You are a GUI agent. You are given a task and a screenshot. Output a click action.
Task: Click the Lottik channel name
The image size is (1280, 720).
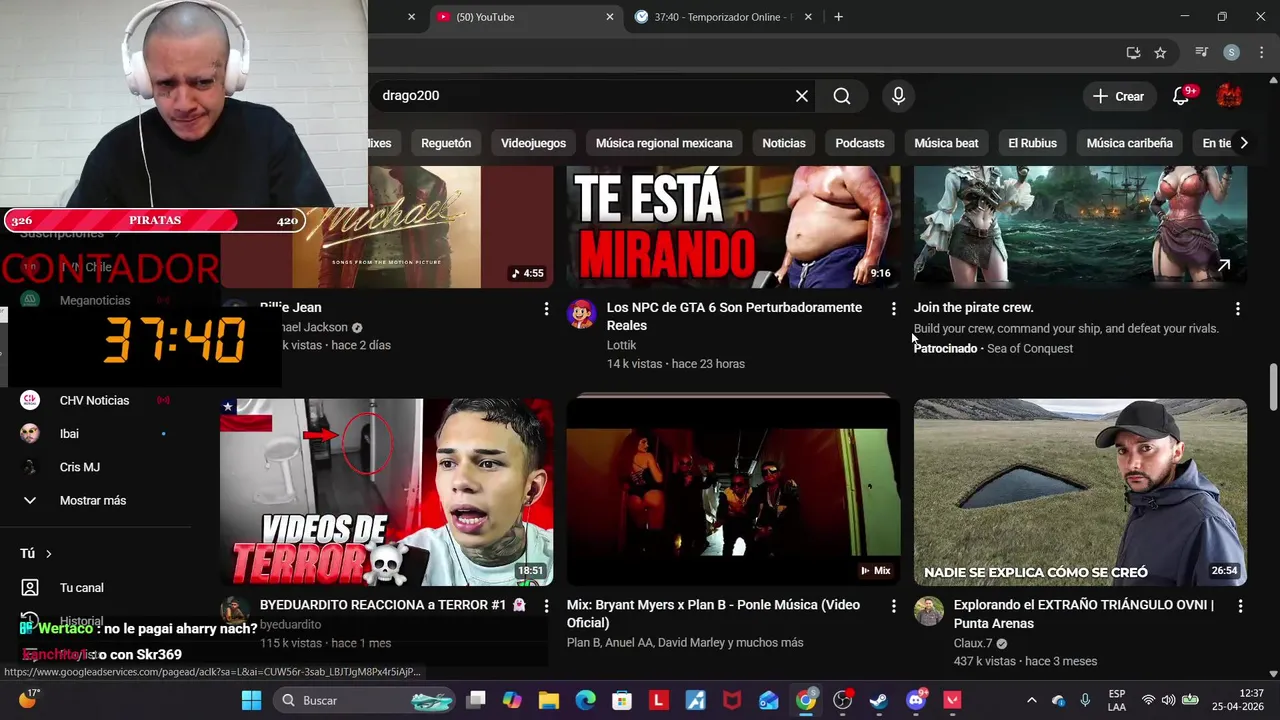621,345
